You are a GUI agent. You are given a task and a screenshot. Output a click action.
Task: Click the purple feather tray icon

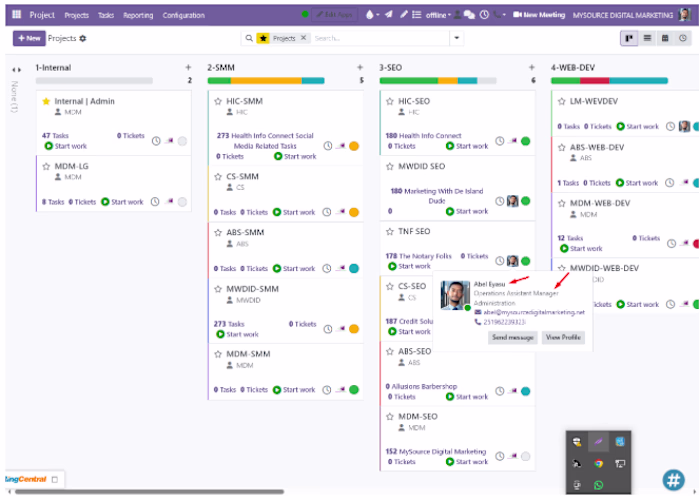598,442
